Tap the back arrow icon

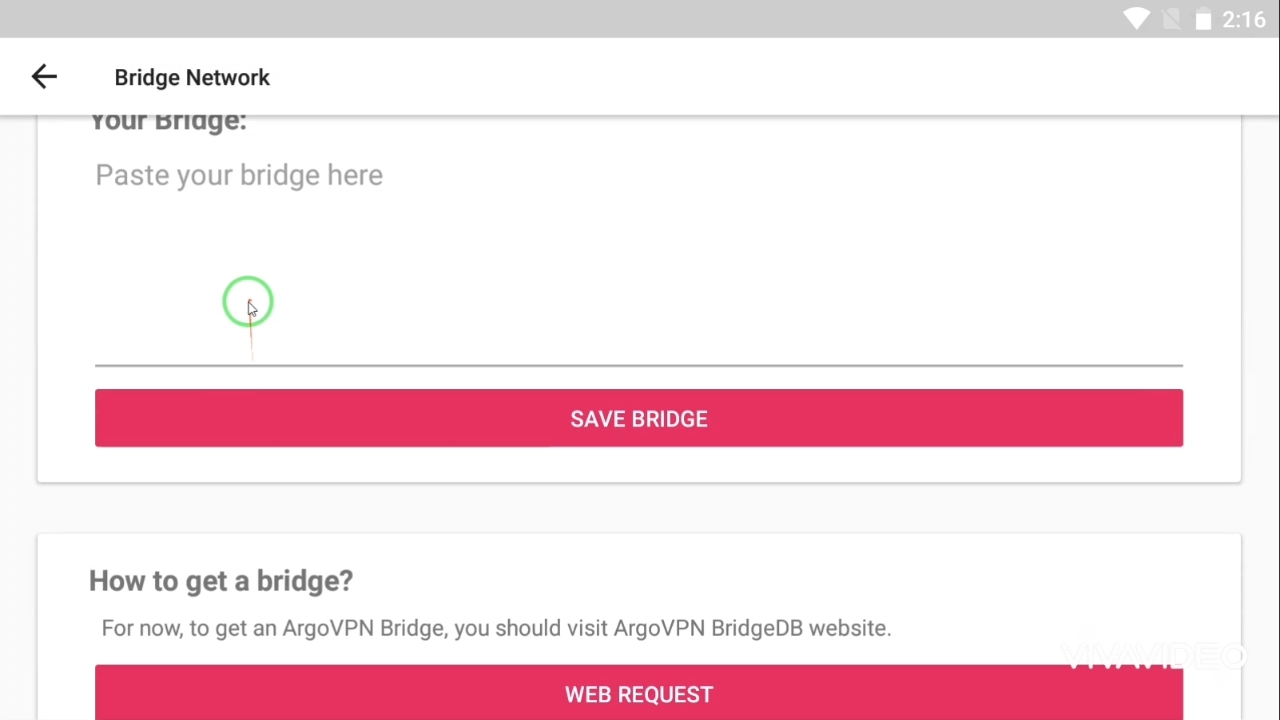pyautogui.click(x=44, y=77)
